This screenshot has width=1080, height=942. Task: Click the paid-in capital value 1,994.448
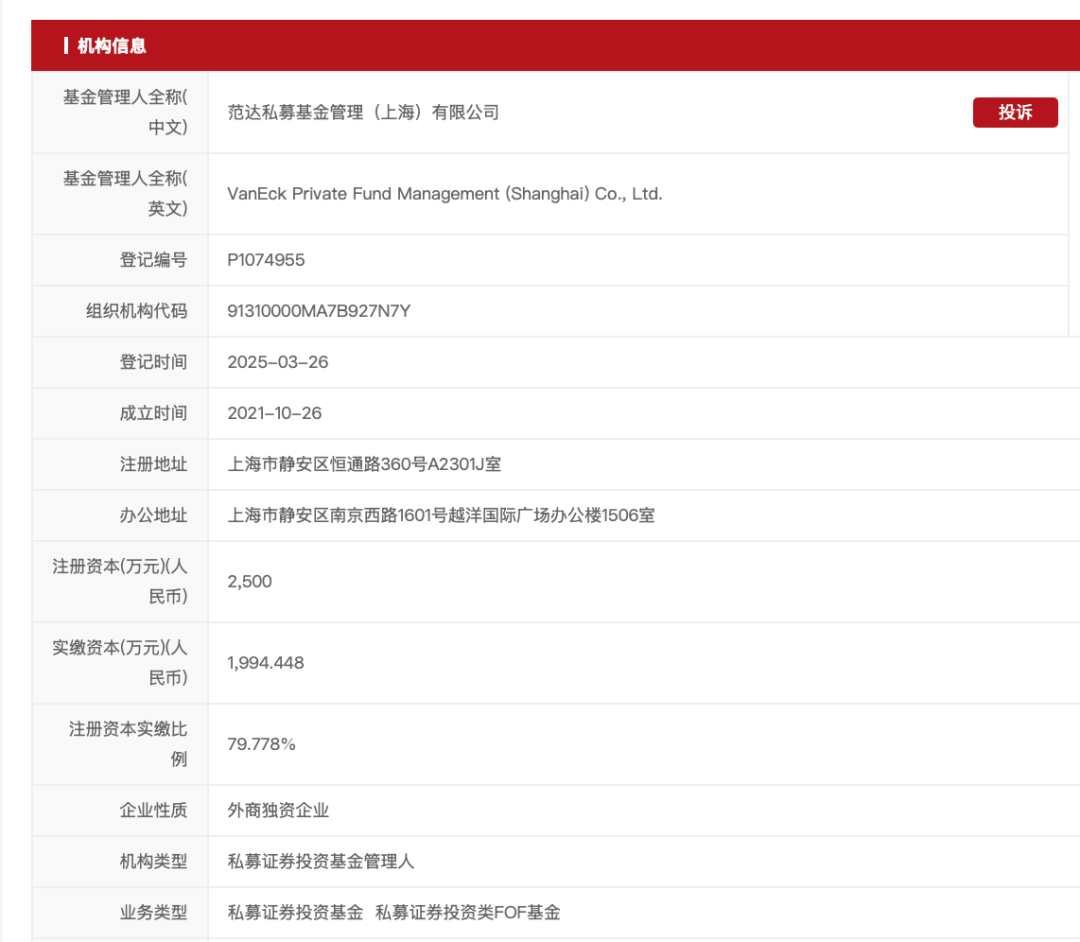pyautogui.click(x=266, y=663)
